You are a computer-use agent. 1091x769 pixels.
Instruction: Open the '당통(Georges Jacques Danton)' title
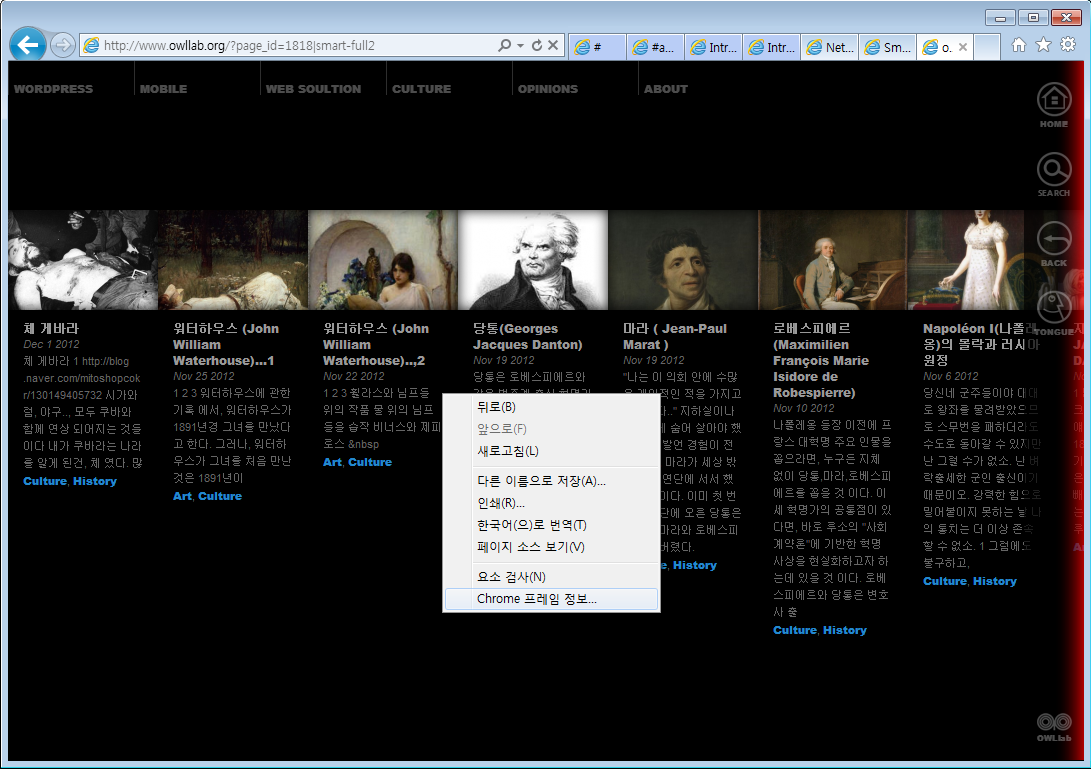click(527, 337)
